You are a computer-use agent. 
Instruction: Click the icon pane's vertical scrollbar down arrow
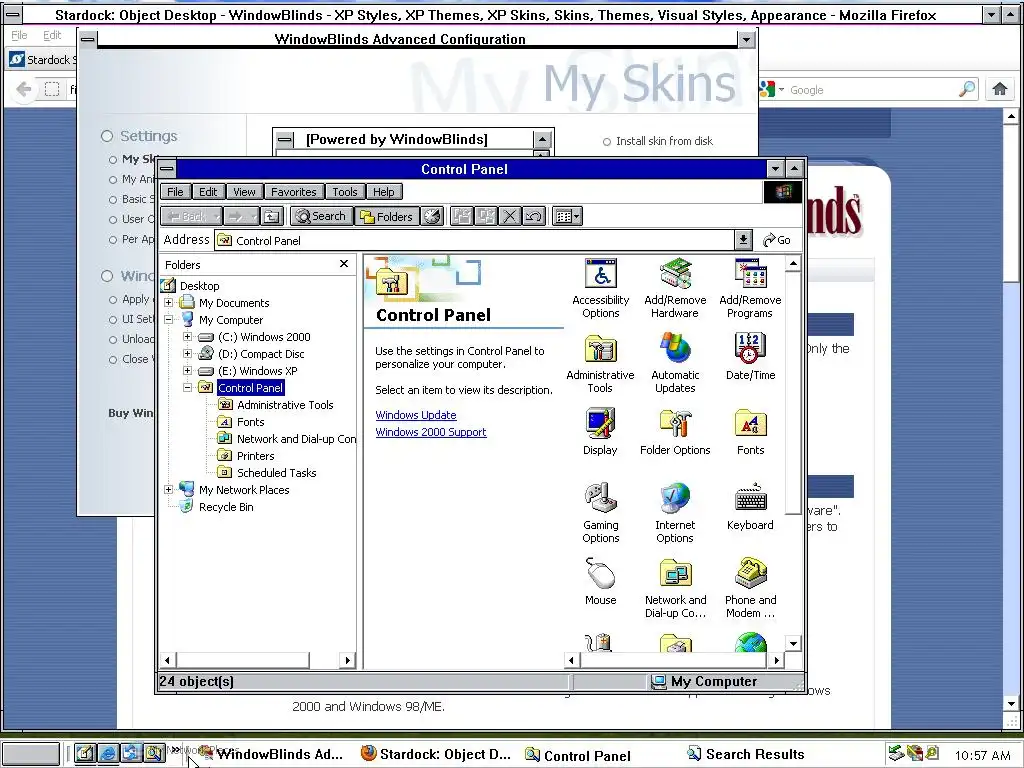pyautogui.click(x=793, y=643)
